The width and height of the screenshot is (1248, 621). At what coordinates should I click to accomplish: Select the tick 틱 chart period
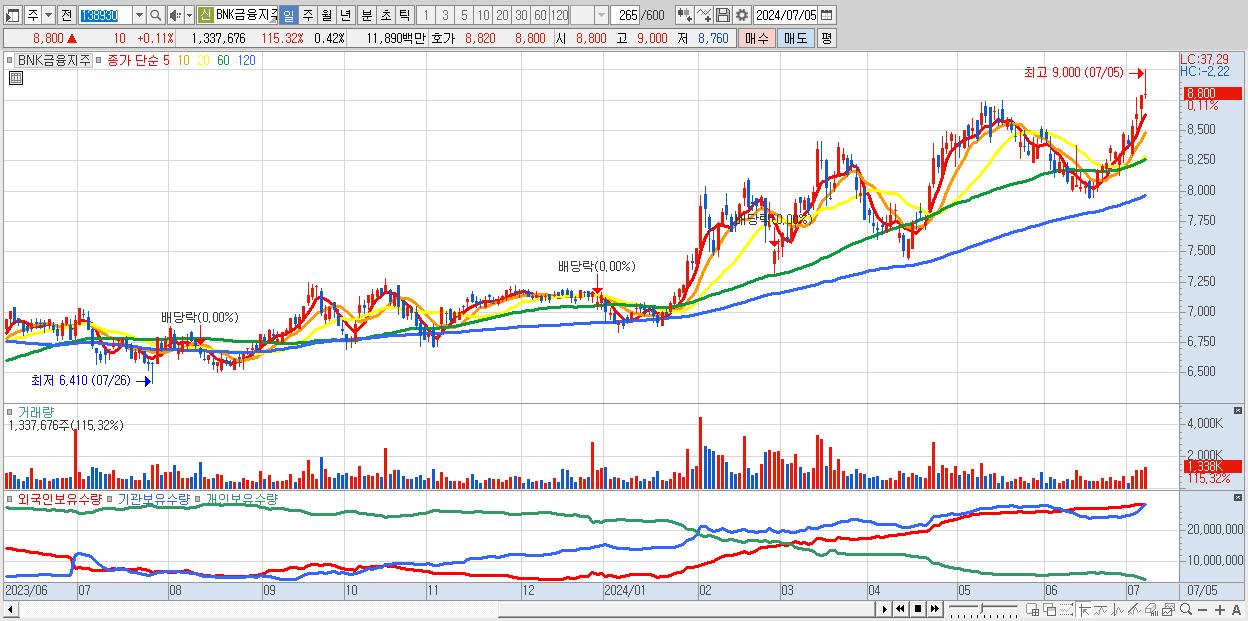(x=404, y=15)
